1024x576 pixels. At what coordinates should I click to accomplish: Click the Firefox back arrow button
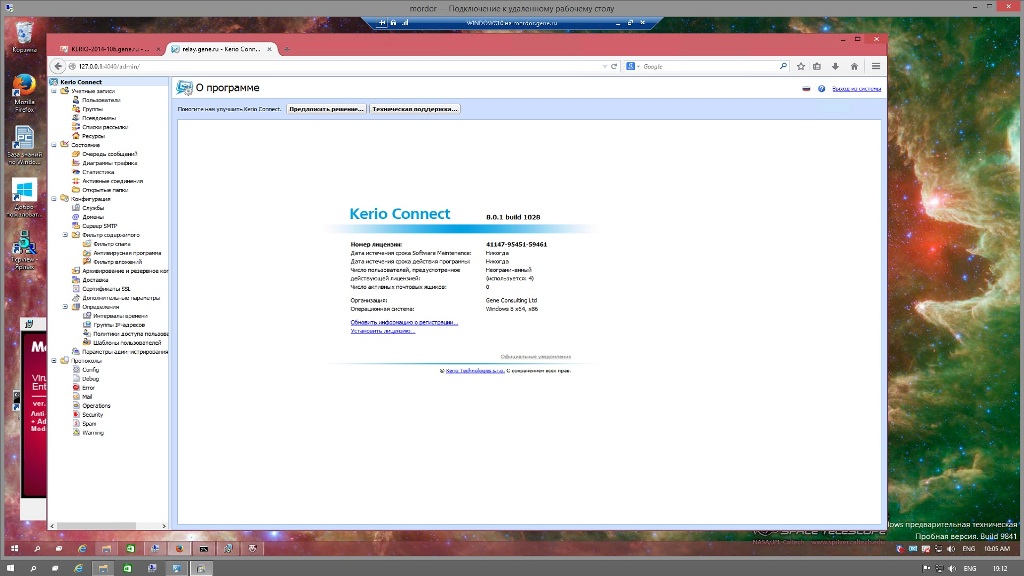click(58, 66)
